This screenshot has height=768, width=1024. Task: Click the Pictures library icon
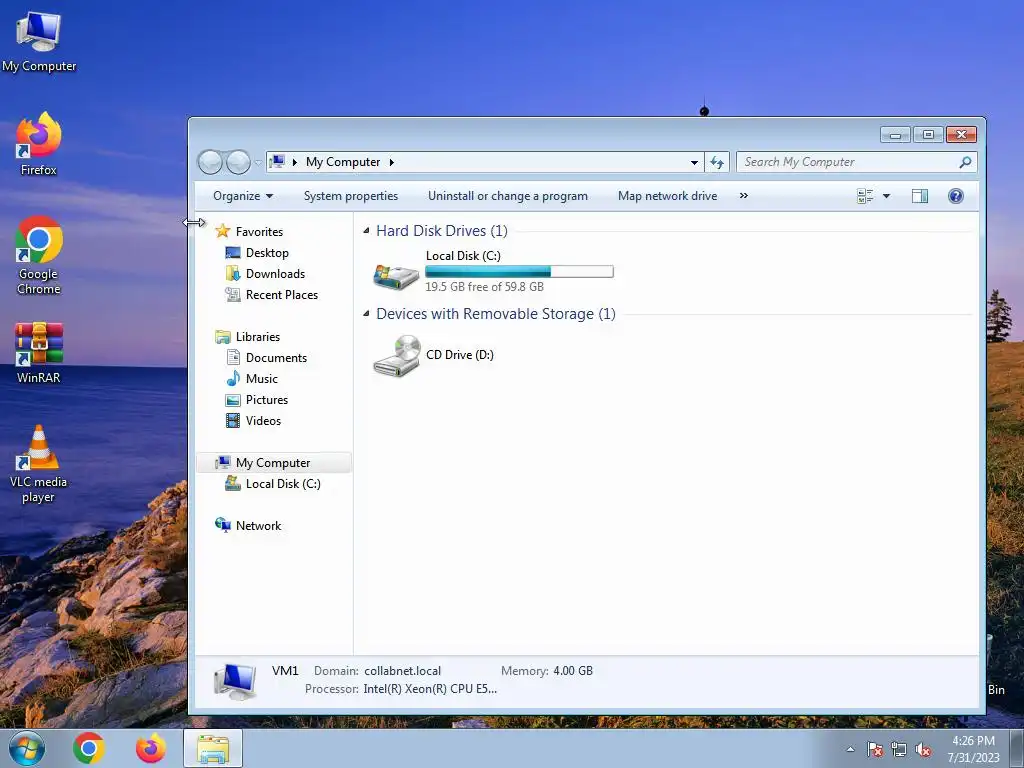click(232, 400)
